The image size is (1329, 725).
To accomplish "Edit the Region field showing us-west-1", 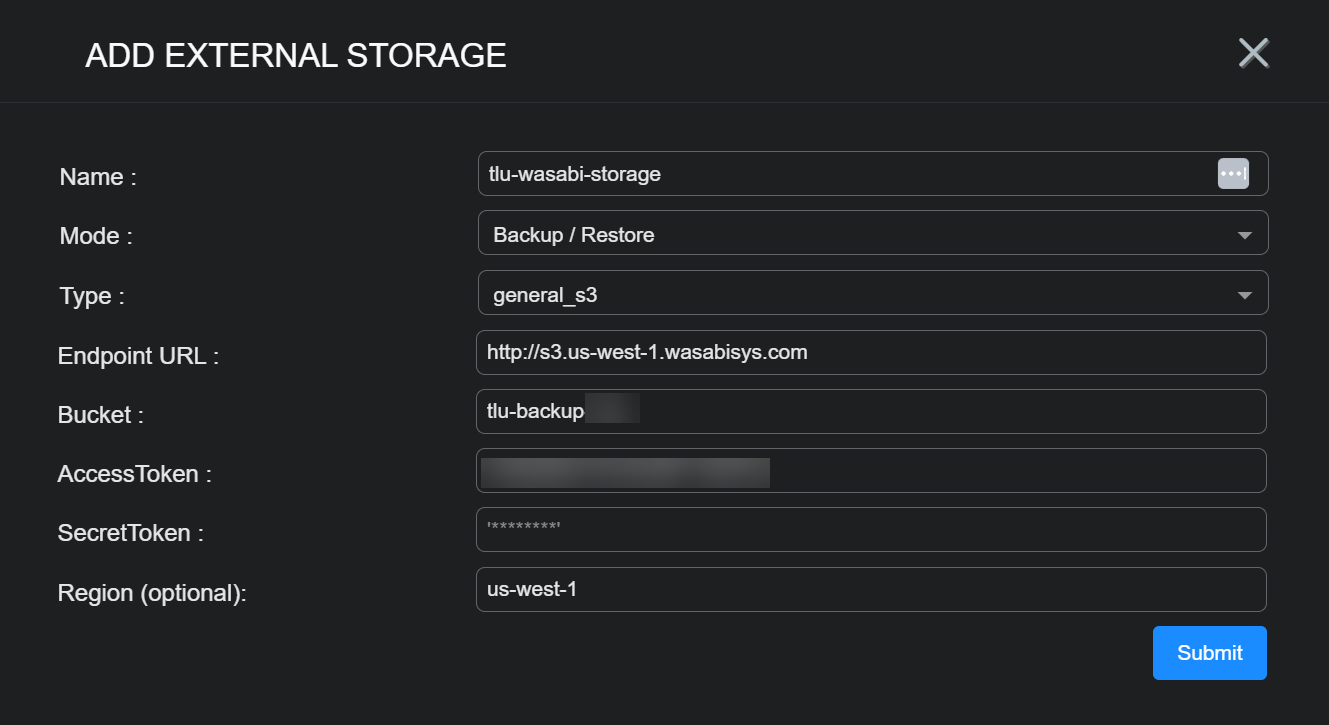I will 870,590.
